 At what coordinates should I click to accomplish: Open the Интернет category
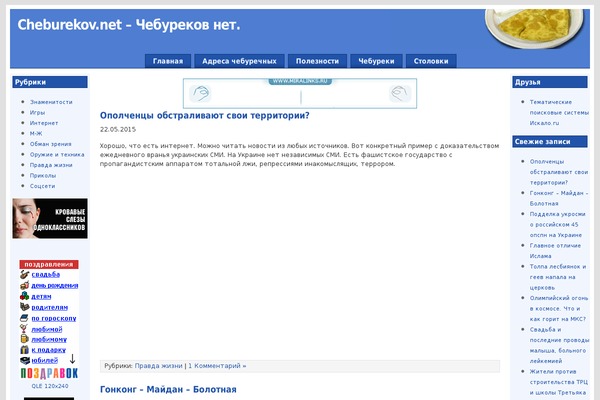[44, 123]
